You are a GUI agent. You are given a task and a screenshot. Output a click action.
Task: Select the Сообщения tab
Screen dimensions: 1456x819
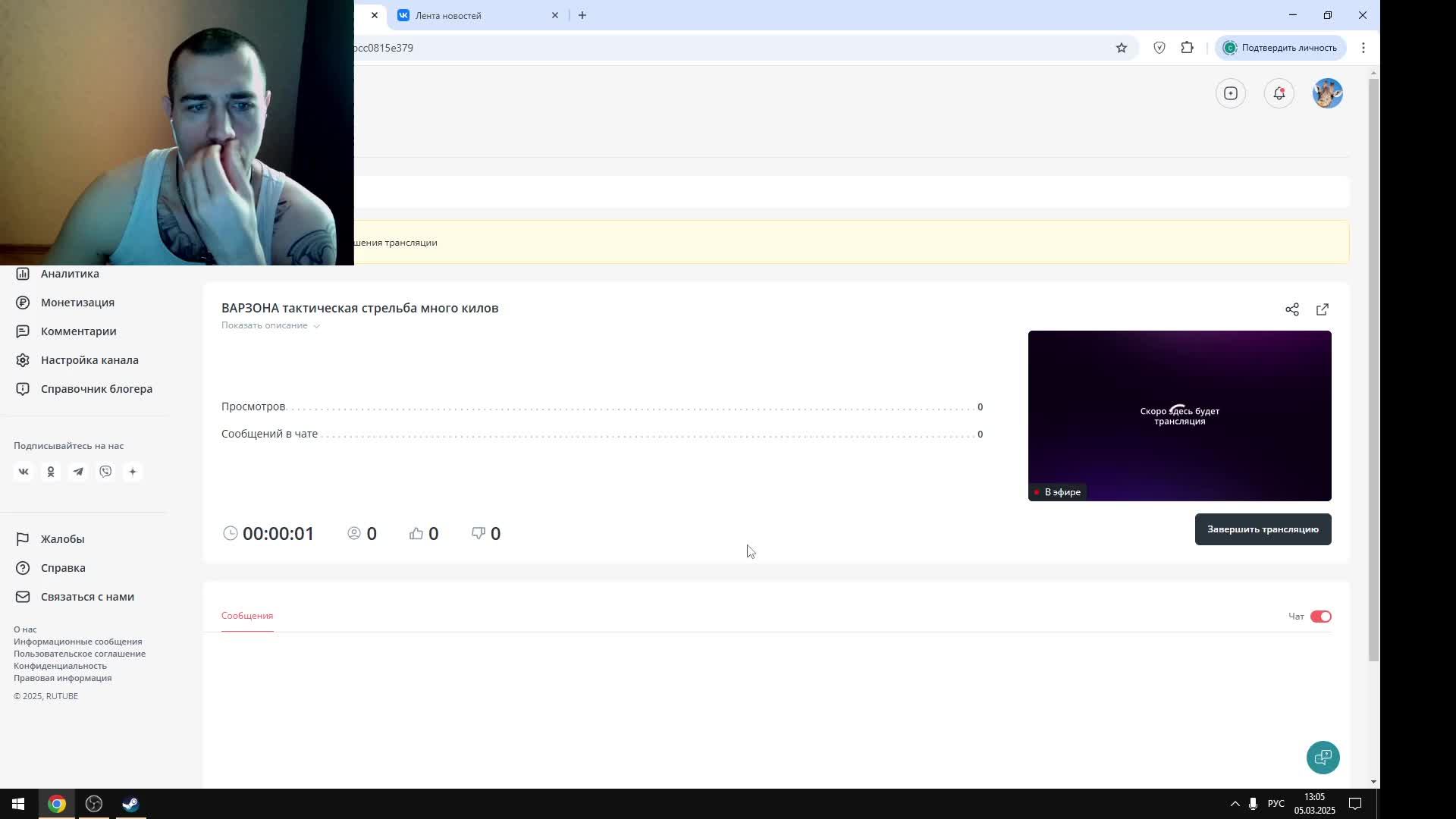[247, 616]
